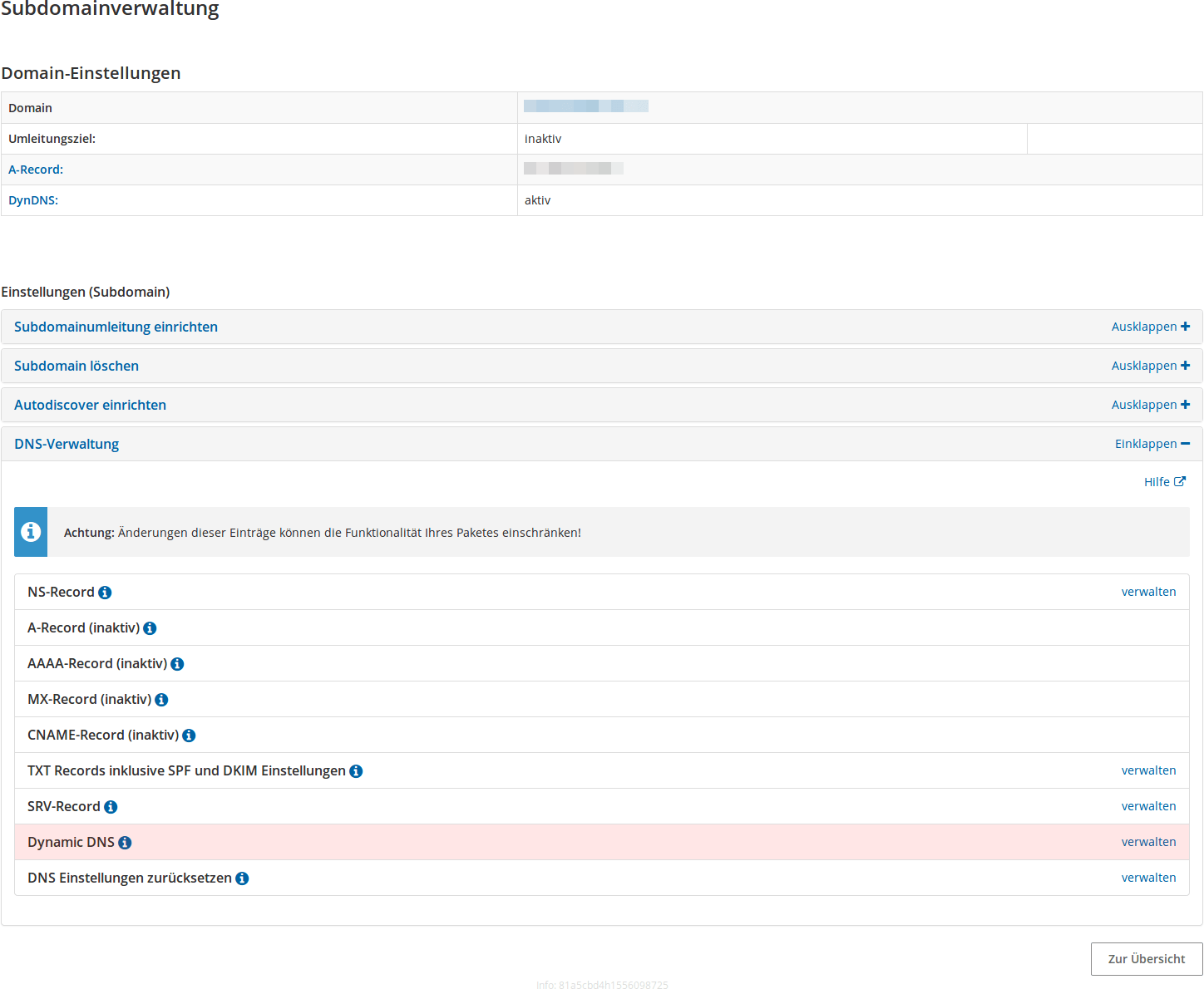This screenshot has width=1204, height=989.
Task: Click info icon next to NS-Record
Action: click(x=105, y=593)
